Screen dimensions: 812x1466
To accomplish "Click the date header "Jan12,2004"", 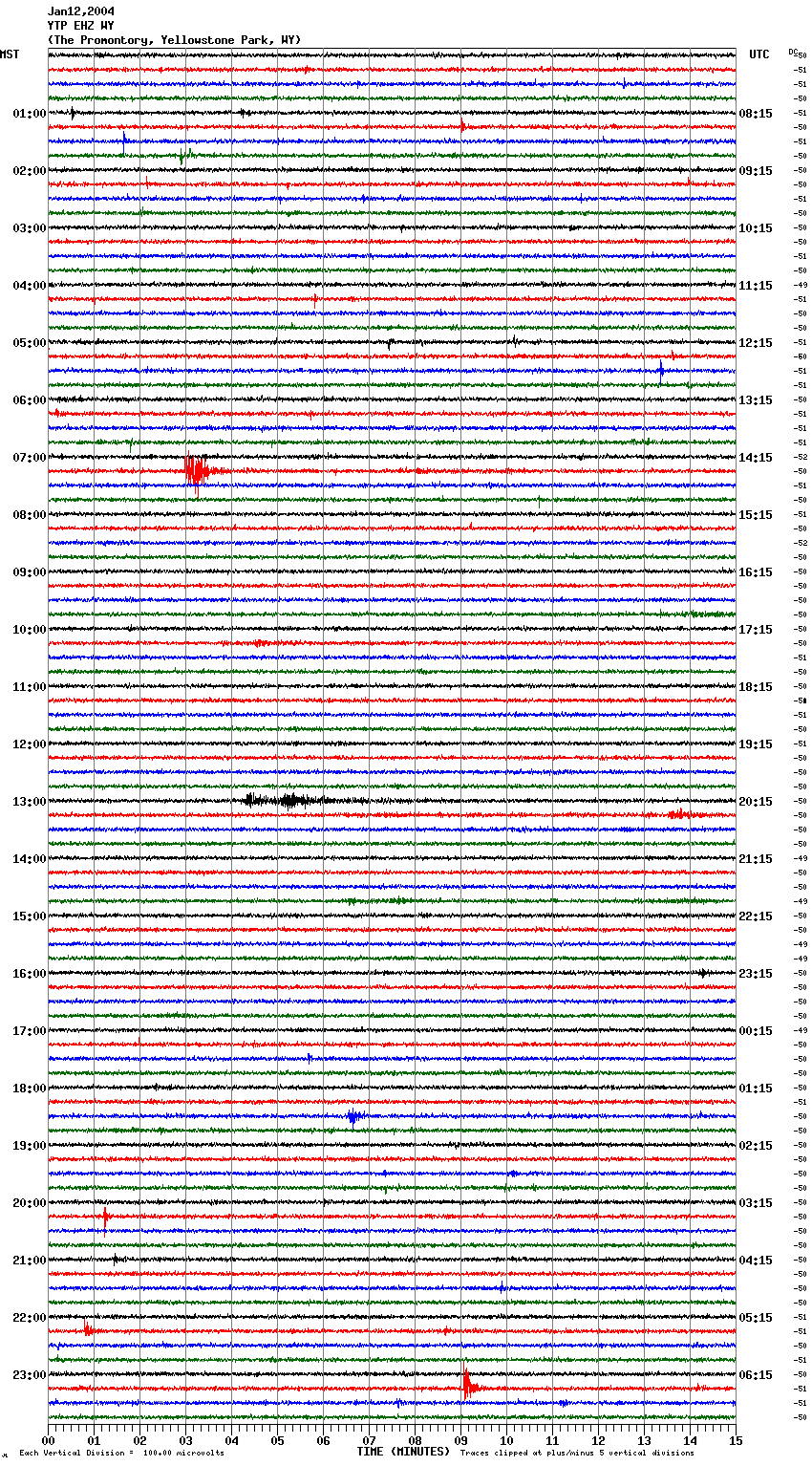I will (80, 11).
